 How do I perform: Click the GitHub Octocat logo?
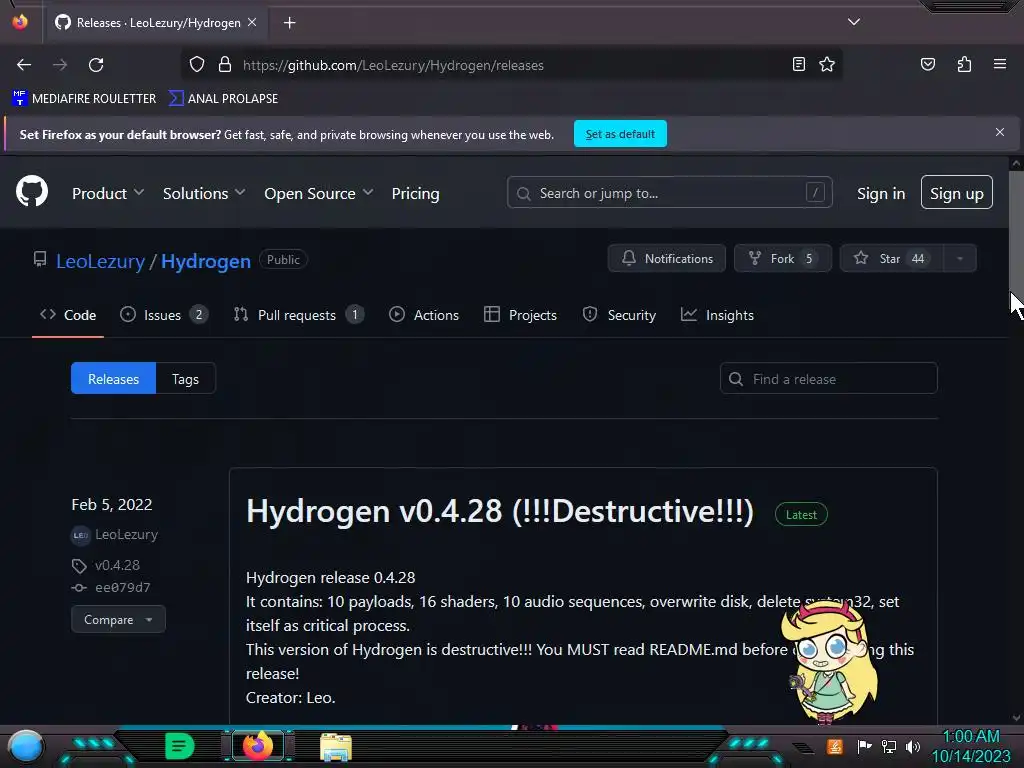click(x=32, y=192)
